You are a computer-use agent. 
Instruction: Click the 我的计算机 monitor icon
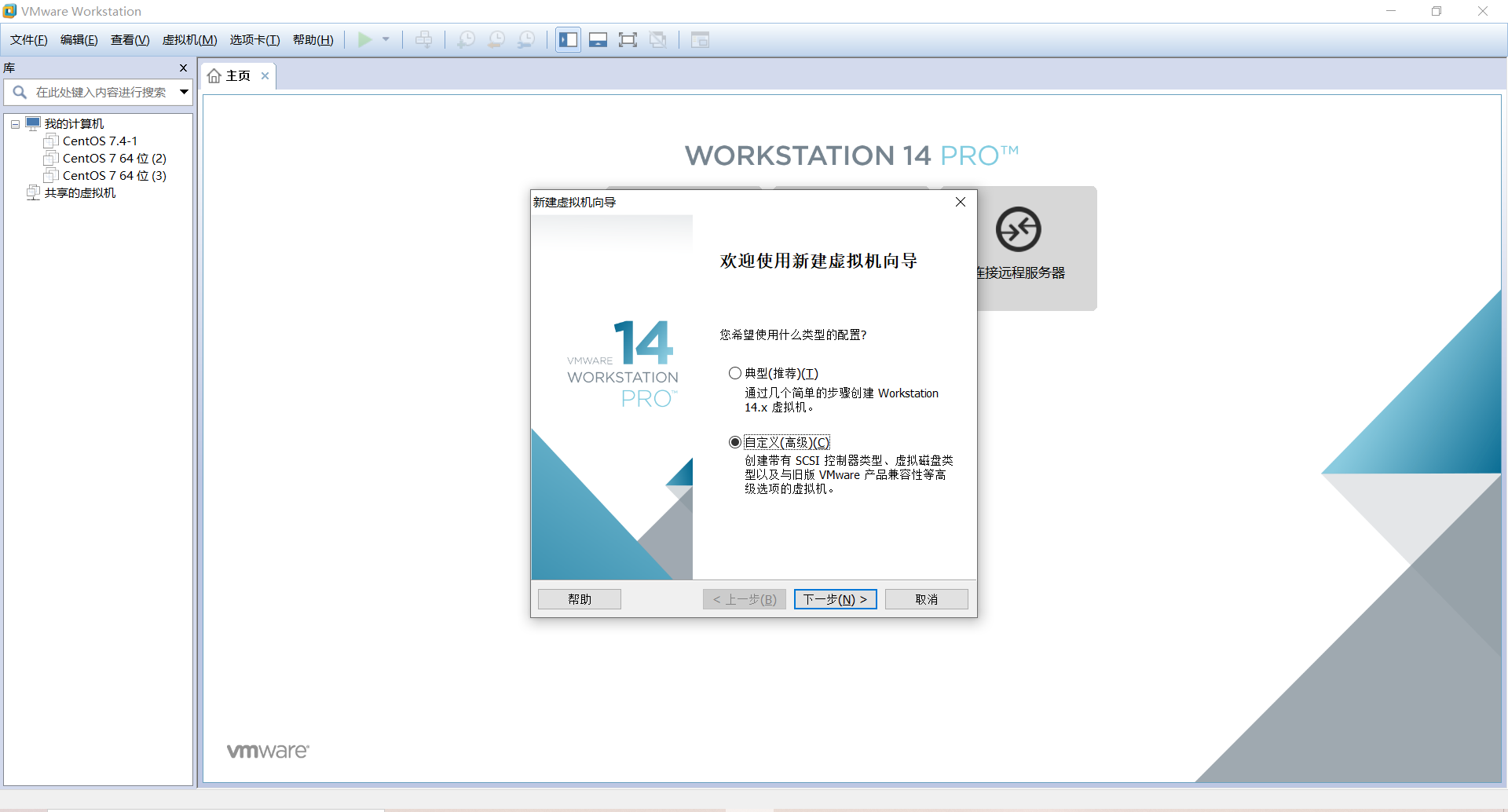33,123
